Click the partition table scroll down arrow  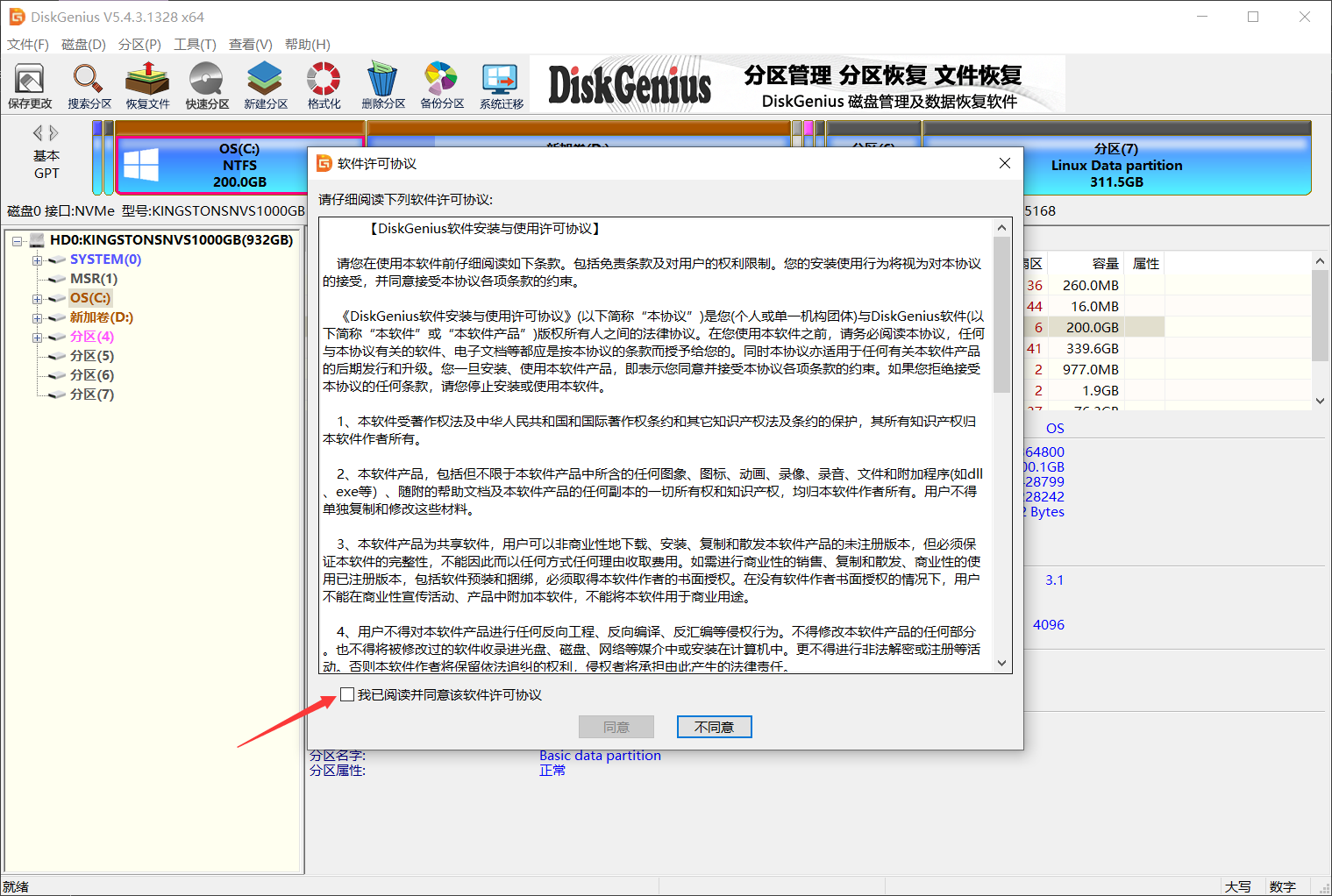coord(1320,401)
